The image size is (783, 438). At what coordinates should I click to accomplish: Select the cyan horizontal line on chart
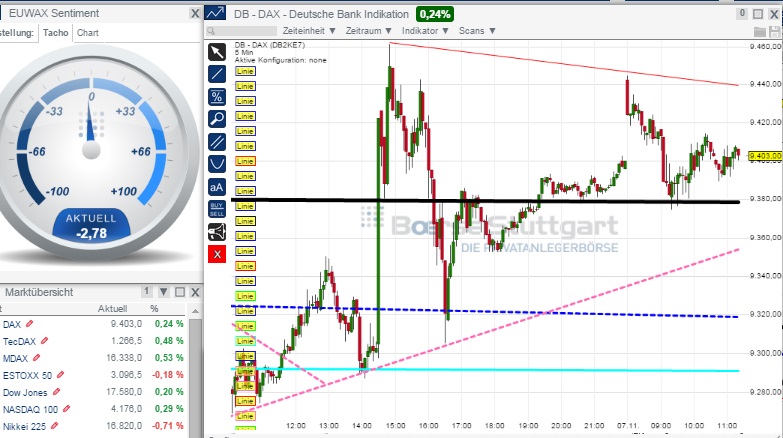point(484,370)
